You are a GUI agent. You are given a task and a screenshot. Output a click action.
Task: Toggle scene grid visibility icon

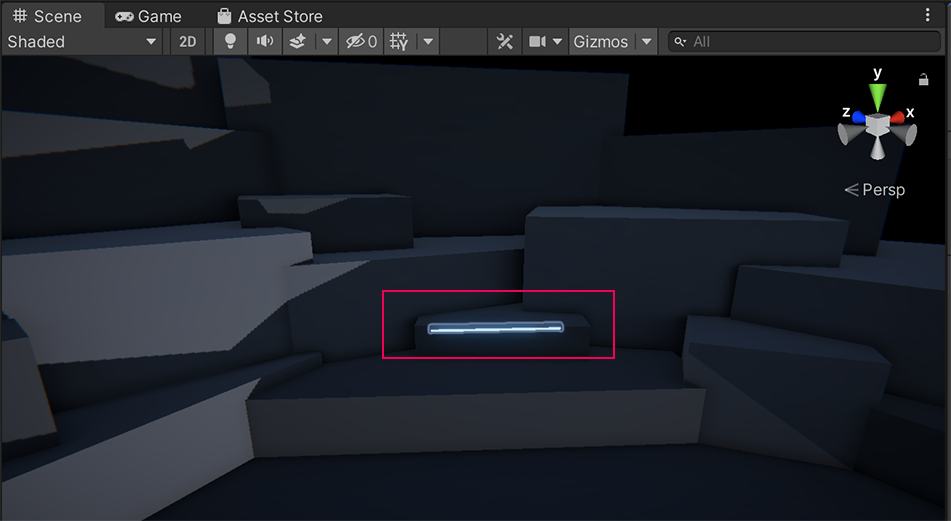[399, 41]
